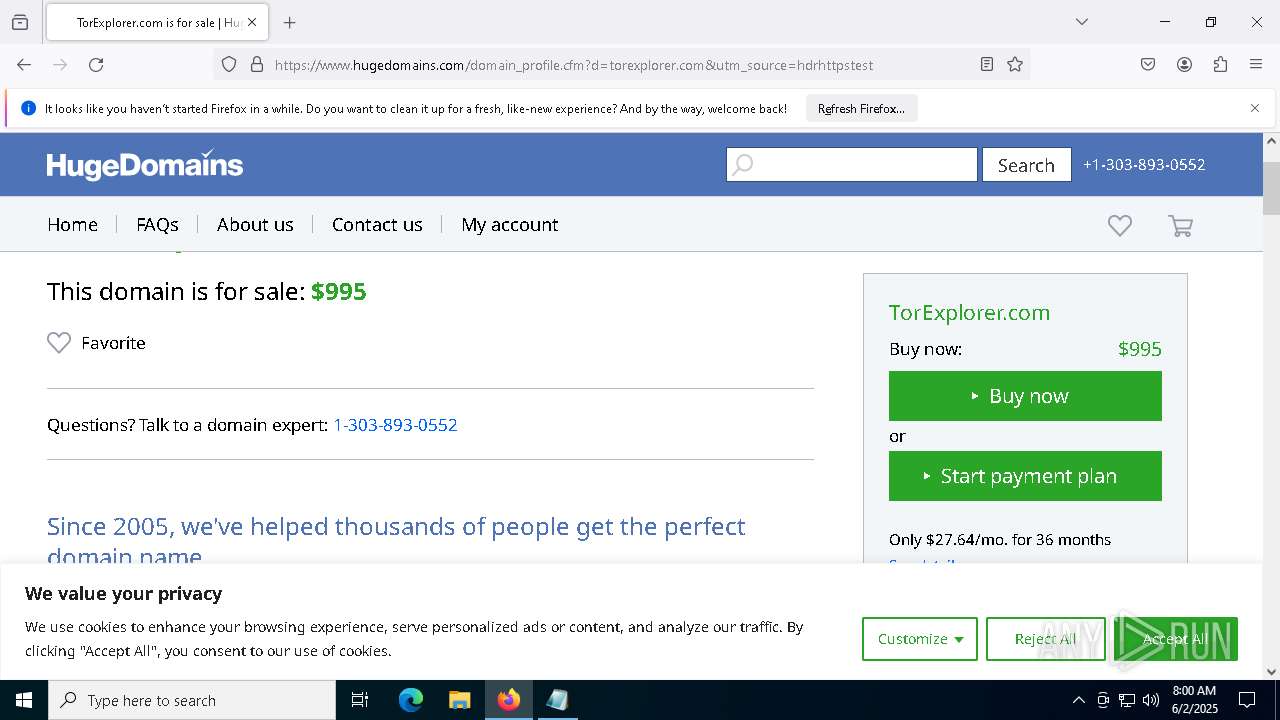Open the FAQs menu item
Image resolution: width=1280 pixels, height=720 pixels.
tap(157, 225)
